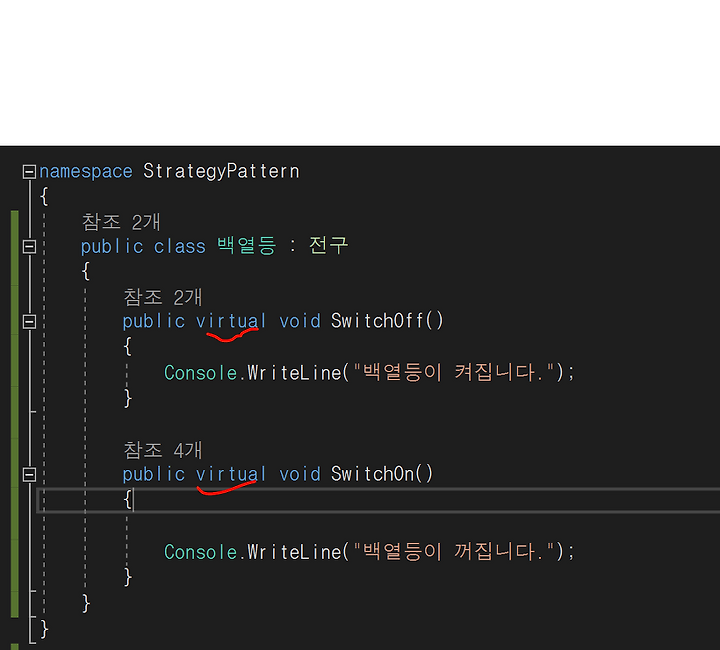Click the closing brace of SwitchOff
Image resolution: width=720 pixels, height=650 pixels.
coord(128,398)
